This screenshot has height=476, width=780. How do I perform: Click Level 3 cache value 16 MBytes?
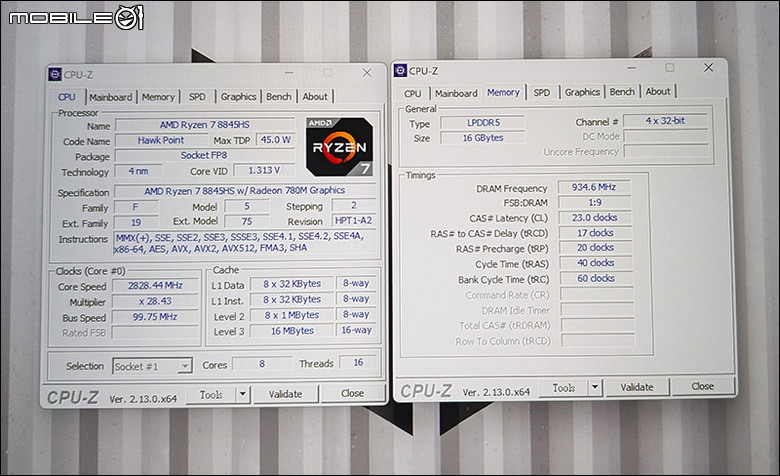pos(292,331)
